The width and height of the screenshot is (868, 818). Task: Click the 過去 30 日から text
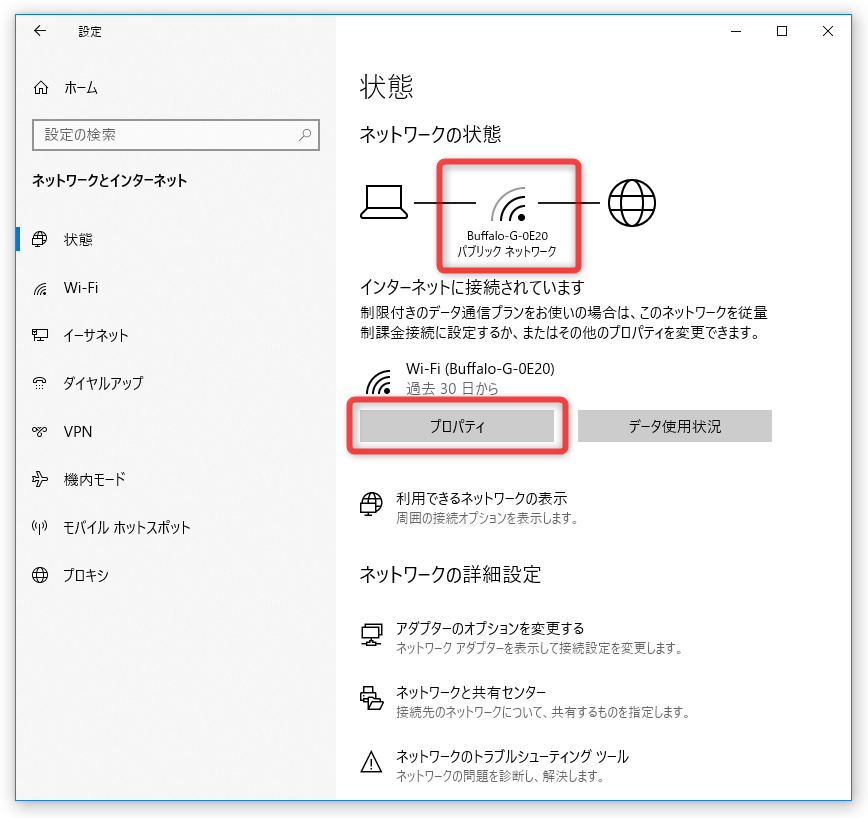452,389
